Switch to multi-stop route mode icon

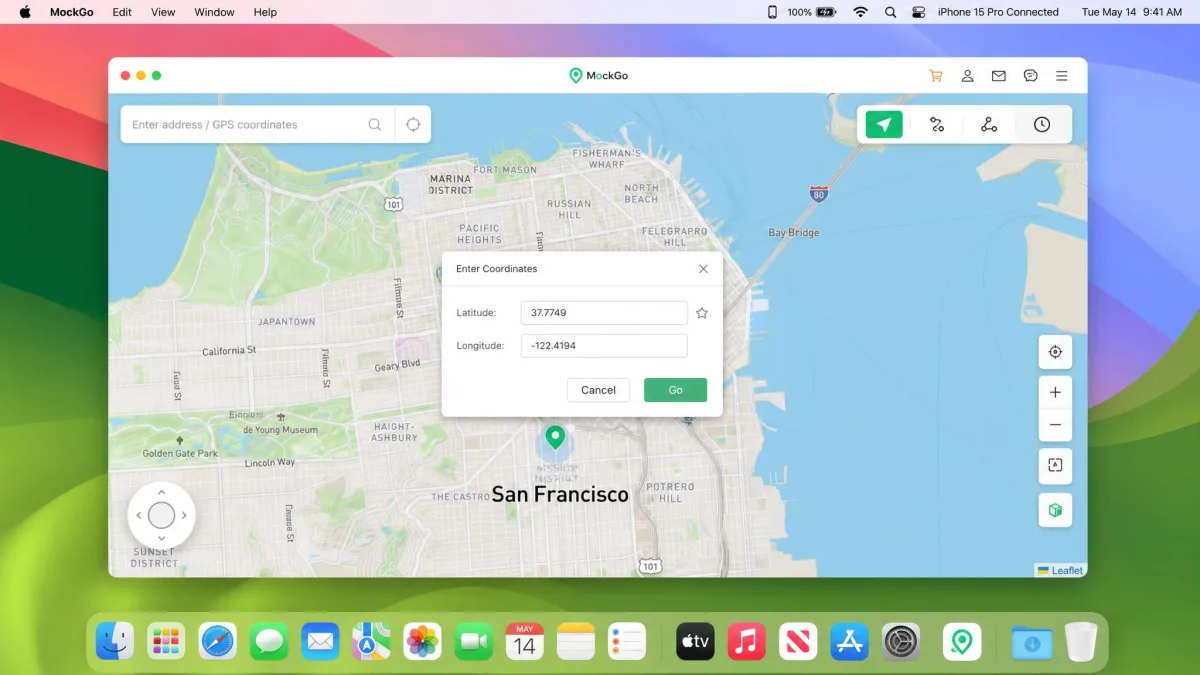click(989, 125)
